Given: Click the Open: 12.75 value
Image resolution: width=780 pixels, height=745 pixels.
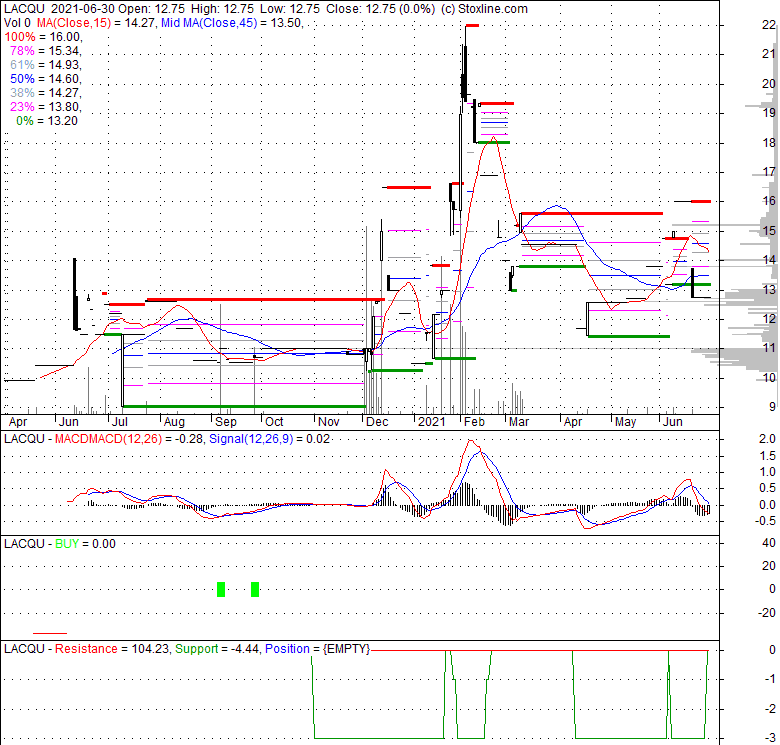Looking at the screenshot, I should coord(152,9).
